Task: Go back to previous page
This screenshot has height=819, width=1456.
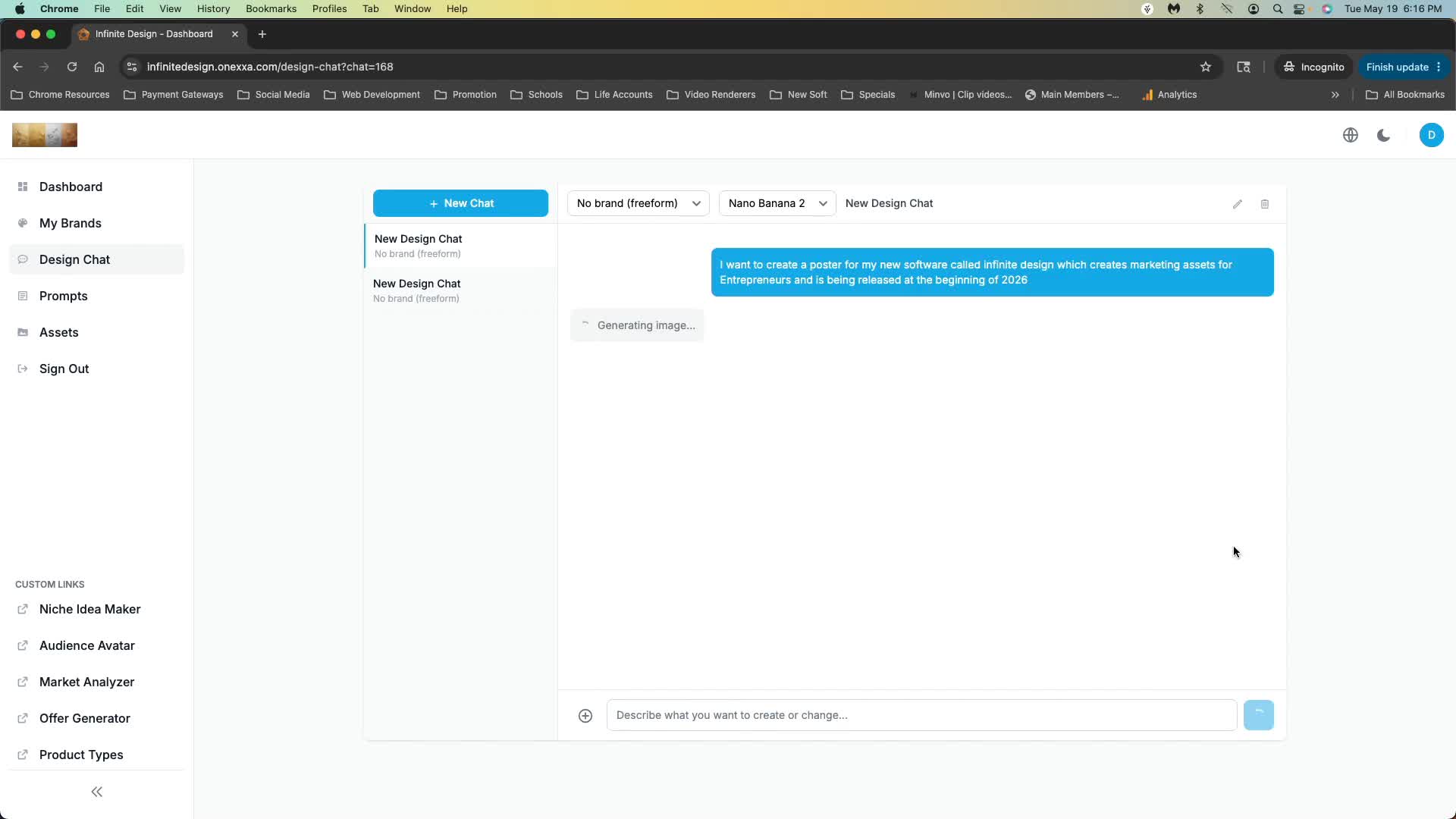Action: click(18, 67)
